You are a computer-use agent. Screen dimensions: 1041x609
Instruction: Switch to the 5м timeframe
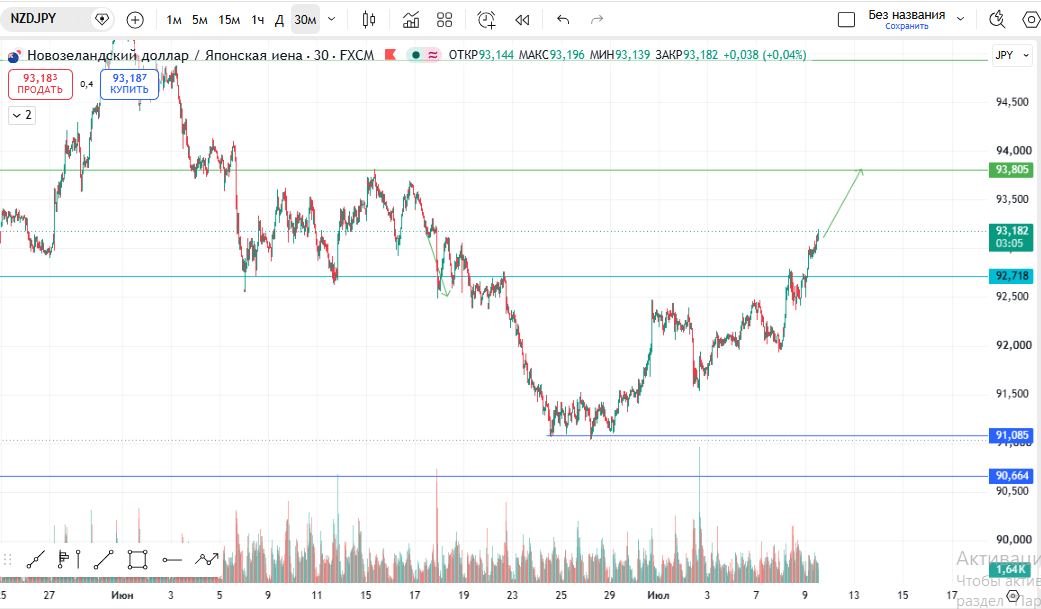pos(200,20)
